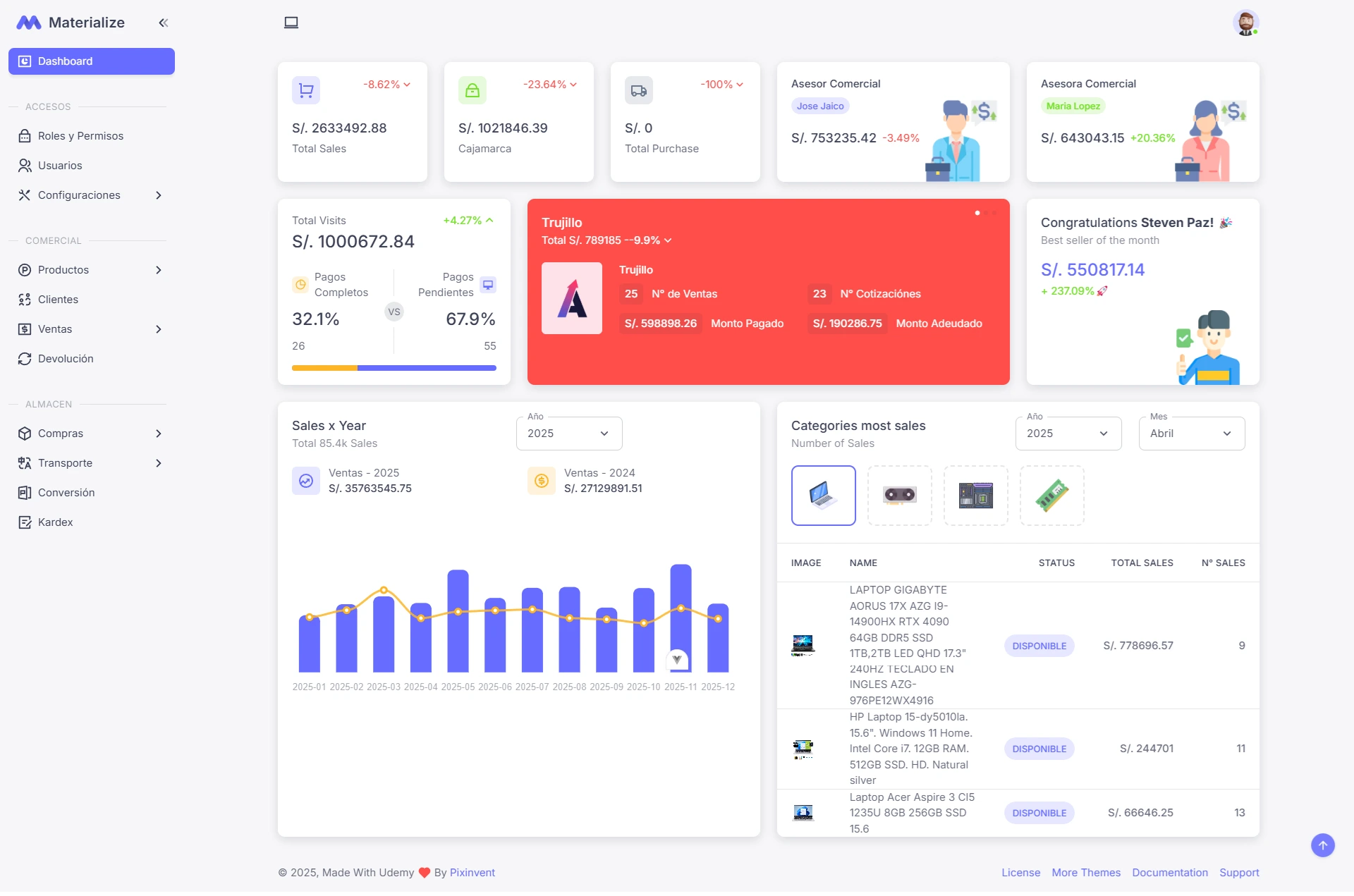Open the Ventas sidebar menu
This screenshot has width=1354, height=896.
point(55,329)
